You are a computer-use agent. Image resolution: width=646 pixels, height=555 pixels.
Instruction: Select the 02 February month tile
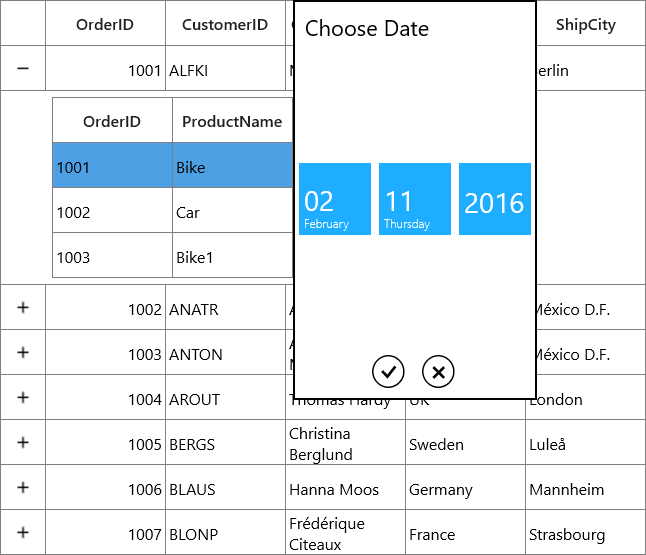(x=335, y=199)
